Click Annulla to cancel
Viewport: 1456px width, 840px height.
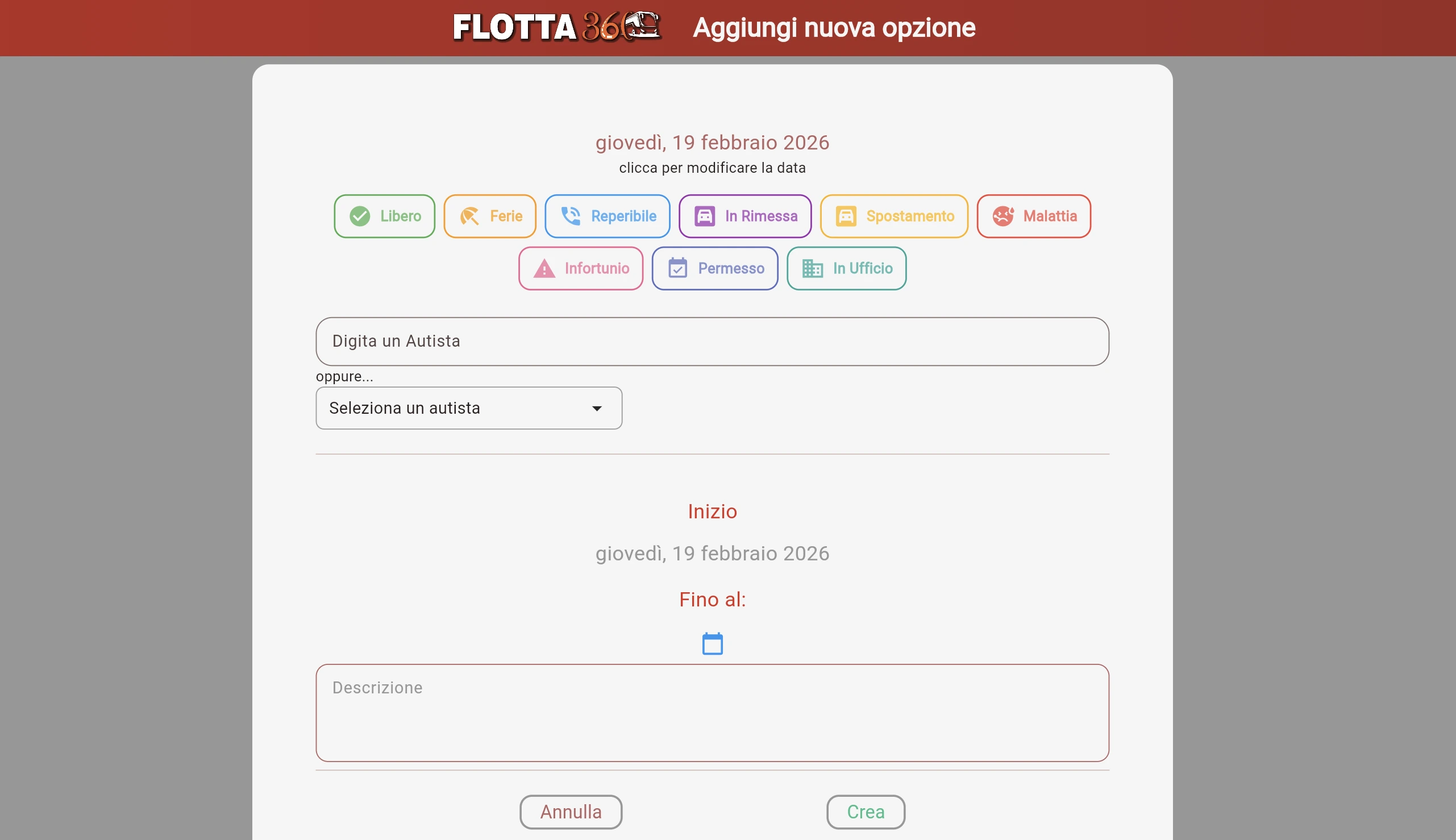(571, 811)
